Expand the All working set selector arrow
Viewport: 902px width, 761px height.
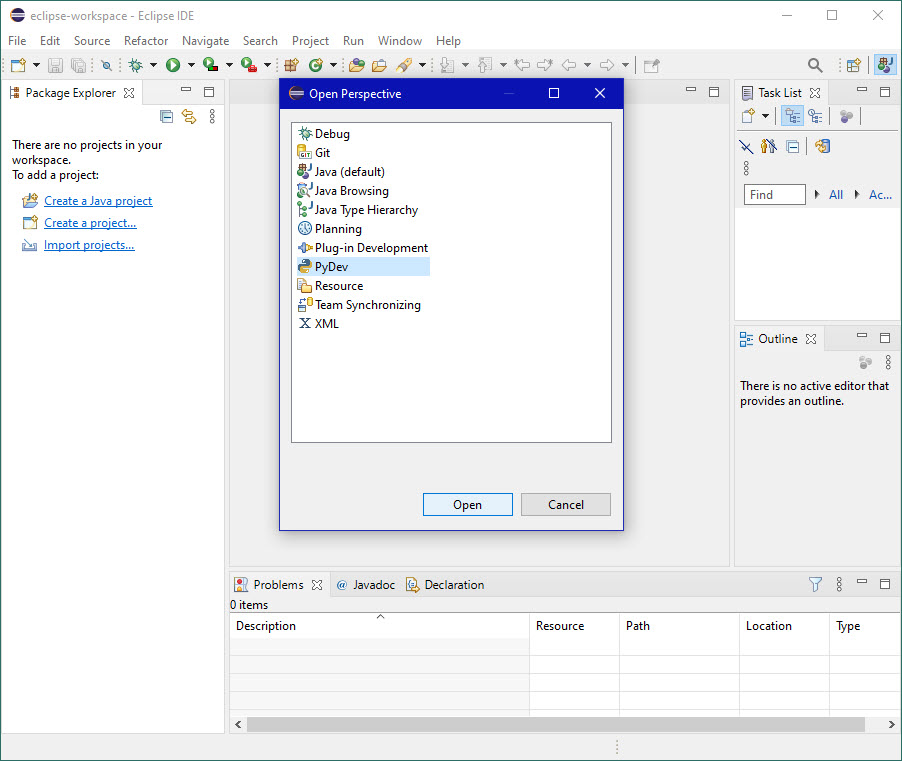click(817, 195)
